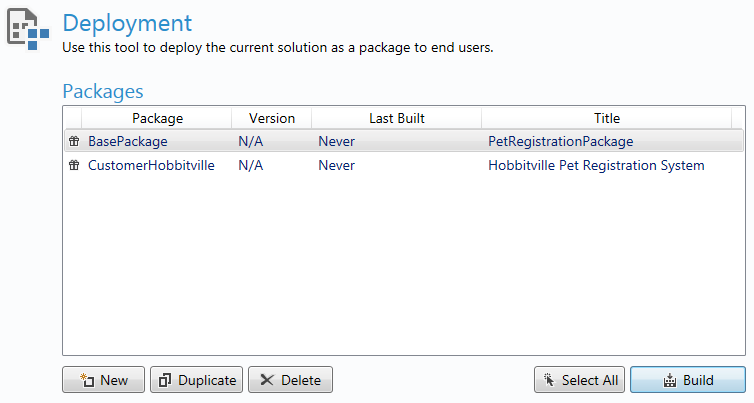Sort by the Package column header
The width and height of the screenshot is (754, 403).
point(157,118)
